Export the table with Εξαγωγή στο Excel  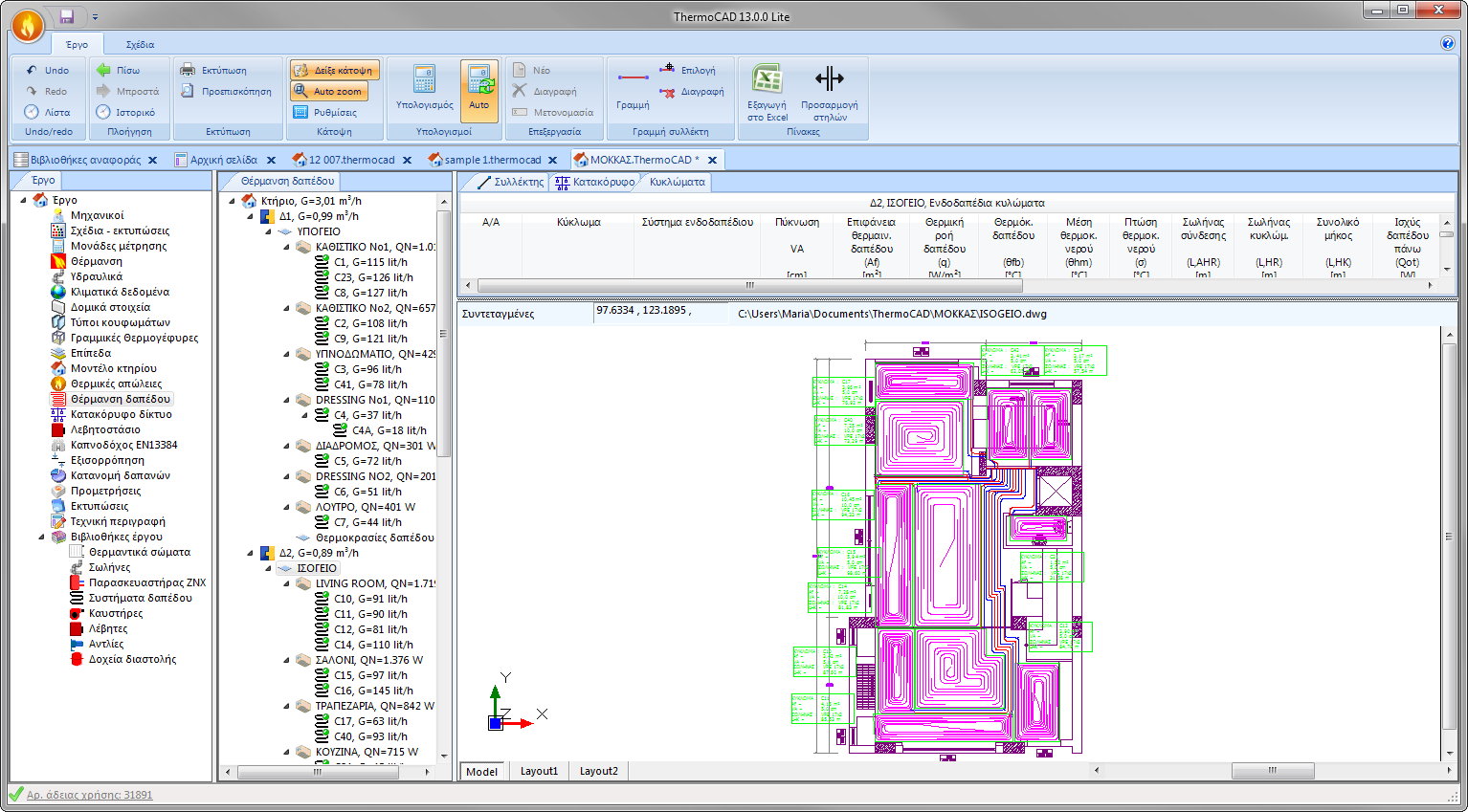coord(765,92)
